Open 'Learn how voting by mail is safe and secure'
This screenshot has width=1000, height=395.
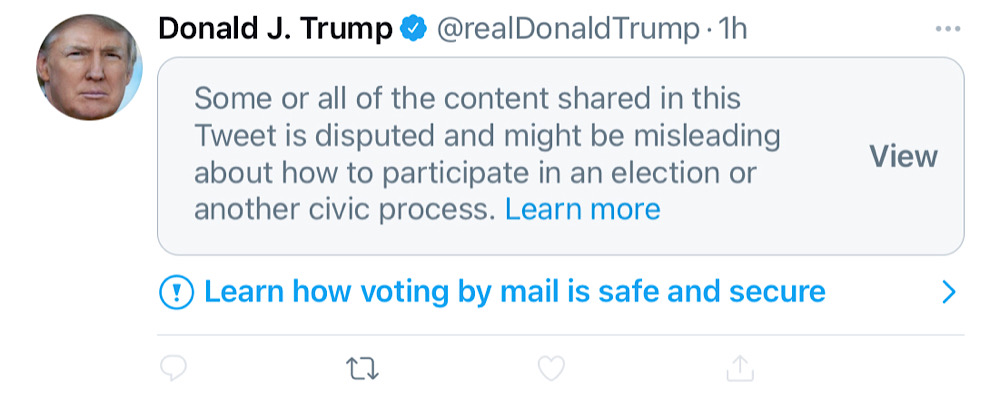515,292
